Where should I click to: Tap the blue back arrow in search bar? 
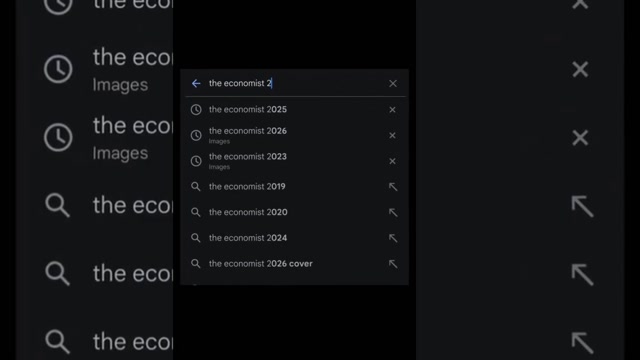point(196,83)
